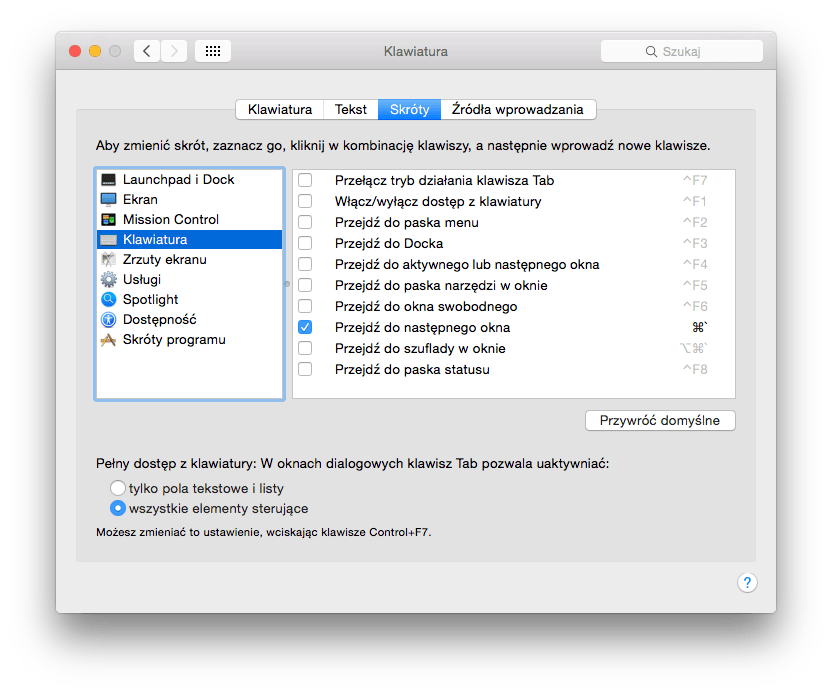The image size is (832, 693).
Task: Enable Przełącz tryb działania klawisza Tab checkbox
Action: coord(305,180)
